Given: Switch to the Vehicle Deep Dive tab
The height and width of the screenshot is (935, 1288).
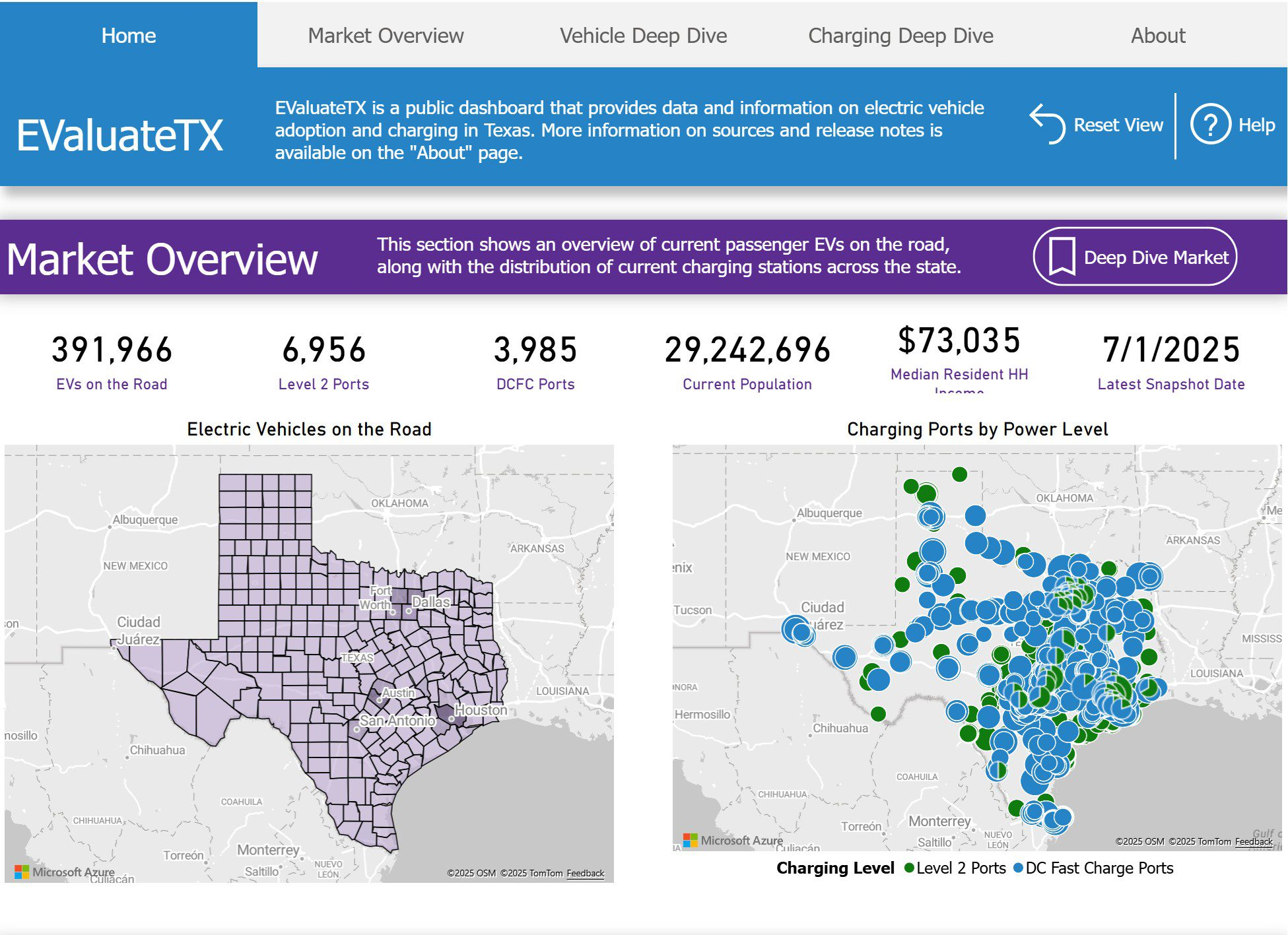Looking at the screenshot, I should [x=643, y=36].
